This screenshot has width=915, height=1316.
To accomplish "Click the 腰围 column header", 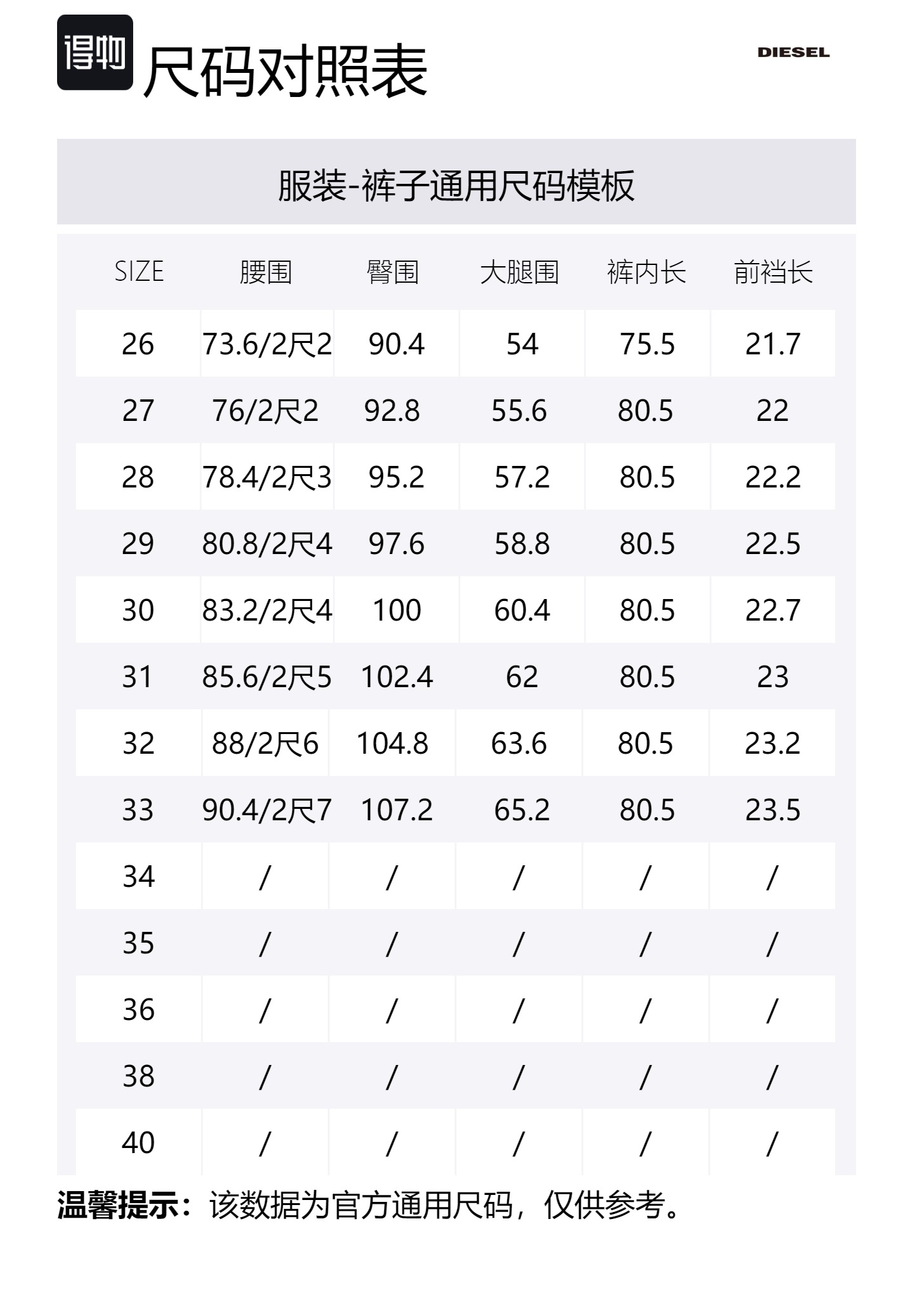I will point(266,272).
